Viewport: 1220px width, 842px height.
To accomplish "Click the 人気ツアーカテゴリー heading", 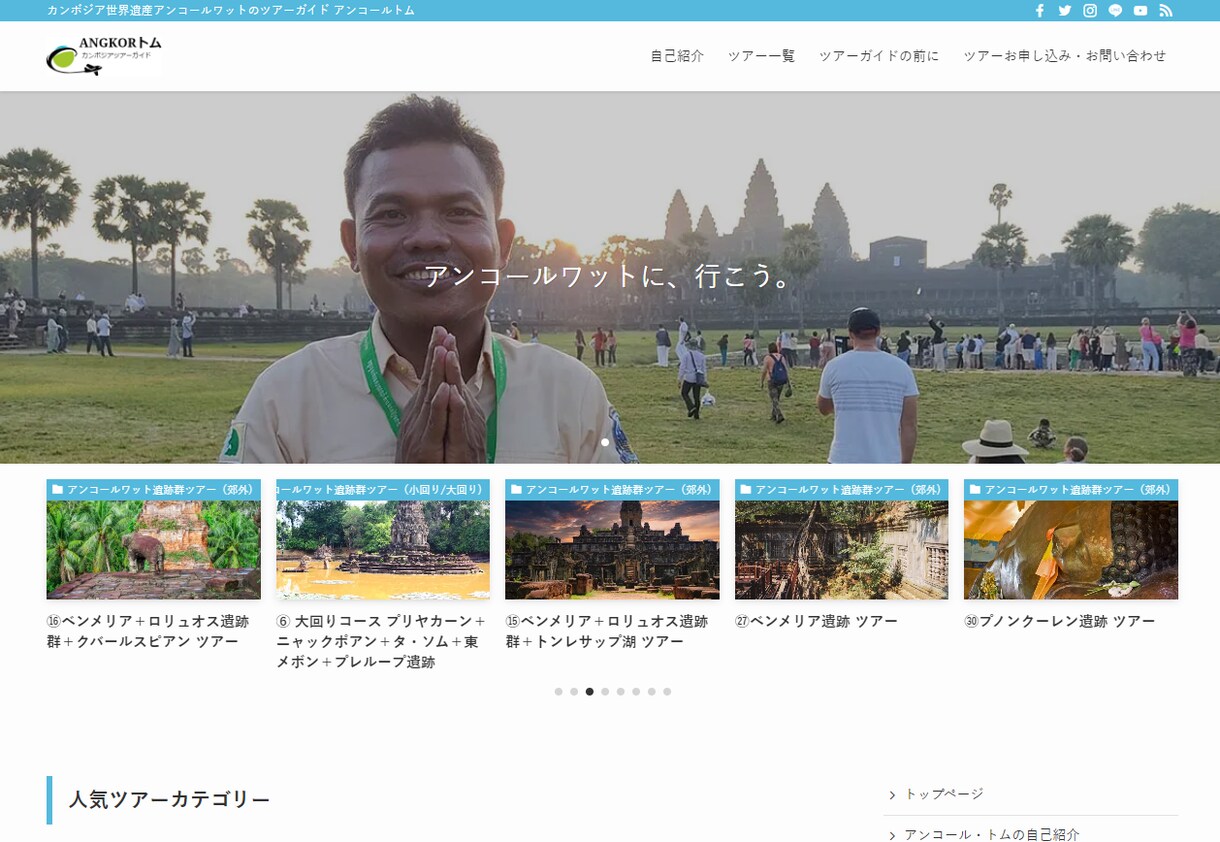I will pyautogui.click(x=169, y=800).
